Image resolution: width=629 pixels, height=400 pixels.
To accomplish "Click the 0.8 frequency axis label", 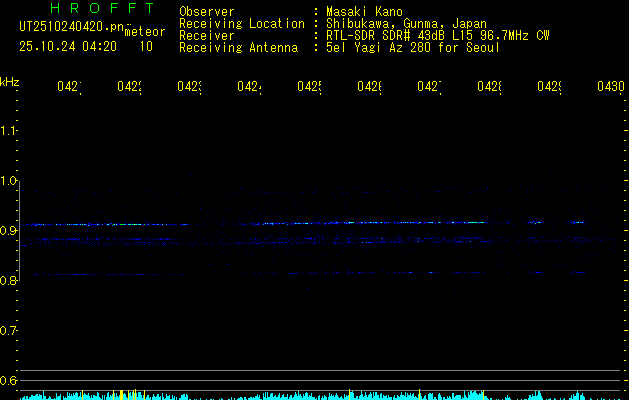I will 8,280.
